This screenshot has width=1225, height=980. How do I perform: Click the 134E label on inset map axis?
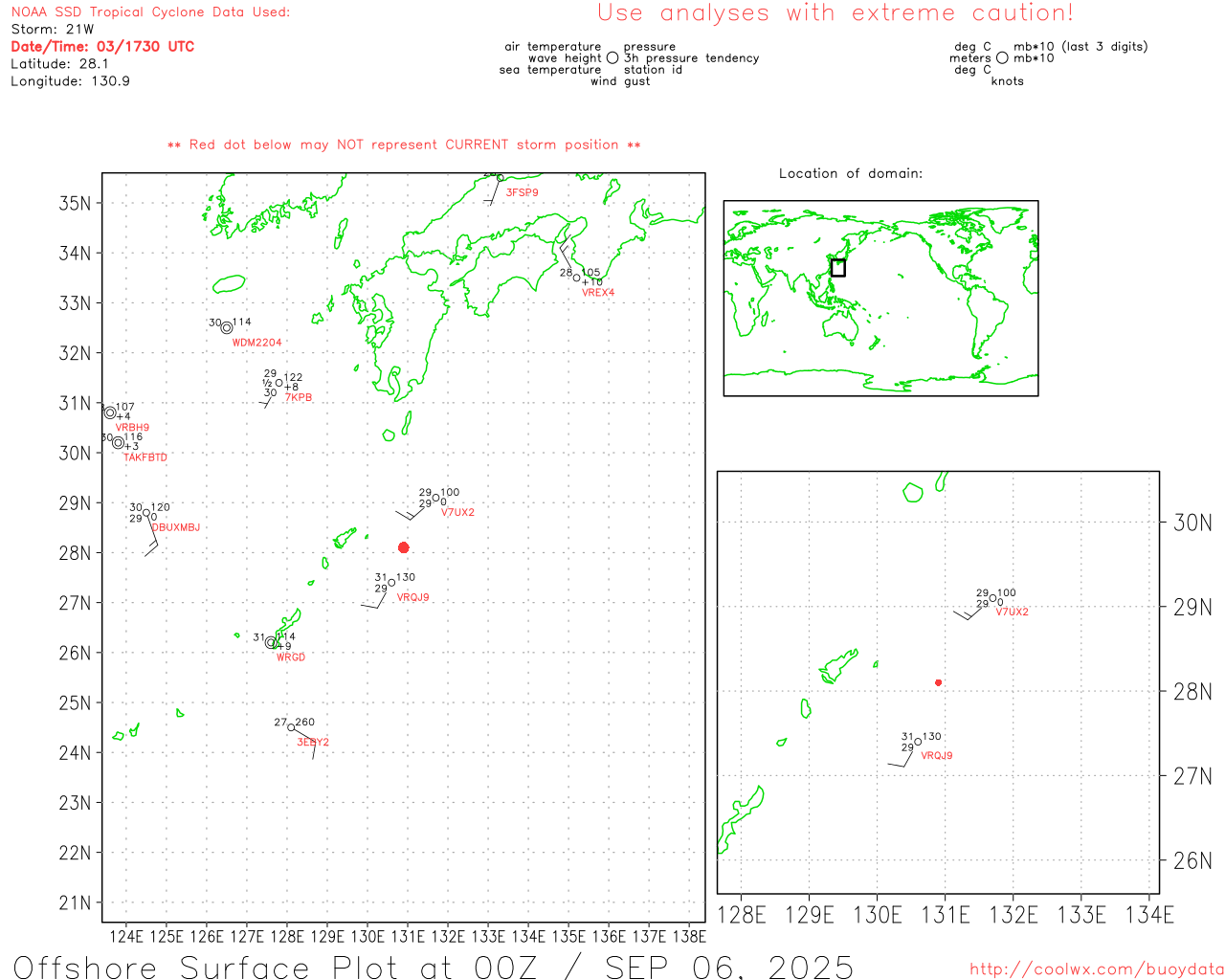point(1149,915)
